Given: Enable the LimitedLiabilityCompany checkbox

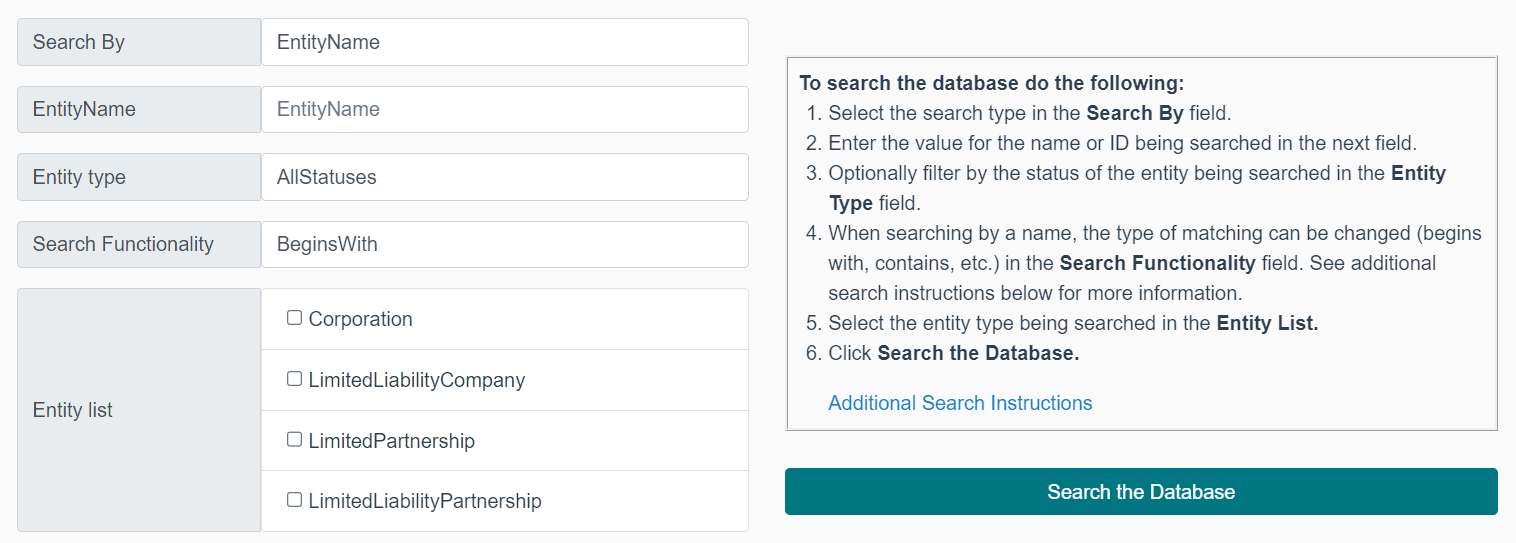Looking at the screenshot, I should [294, 379].
